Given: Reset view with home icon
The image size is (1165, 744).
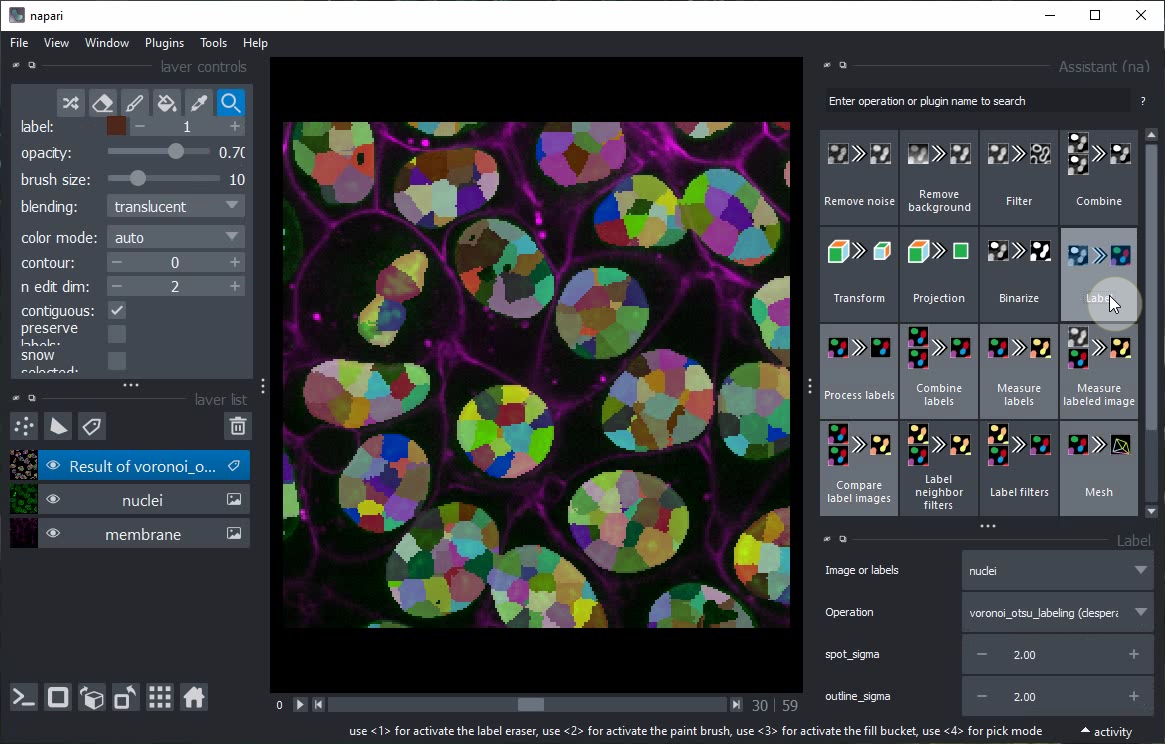Looking at the screenshot, I should [x=194, y=698].
